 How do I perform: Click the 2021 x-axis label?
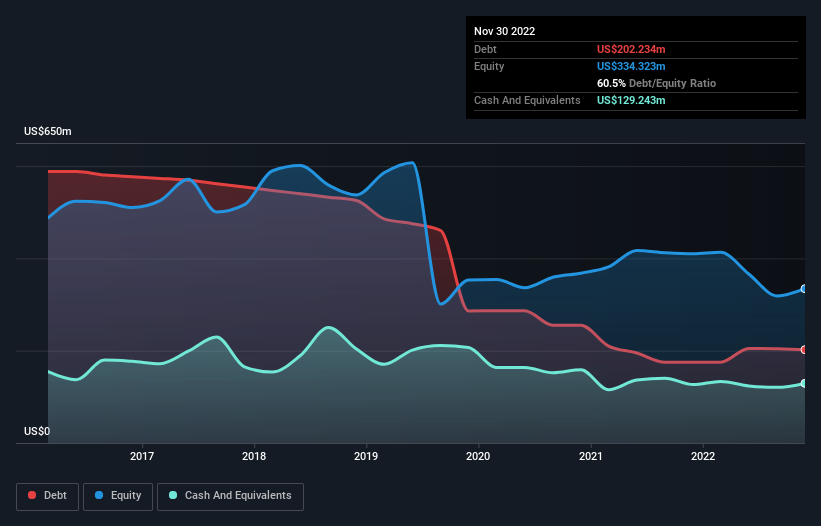click(591, 456)
